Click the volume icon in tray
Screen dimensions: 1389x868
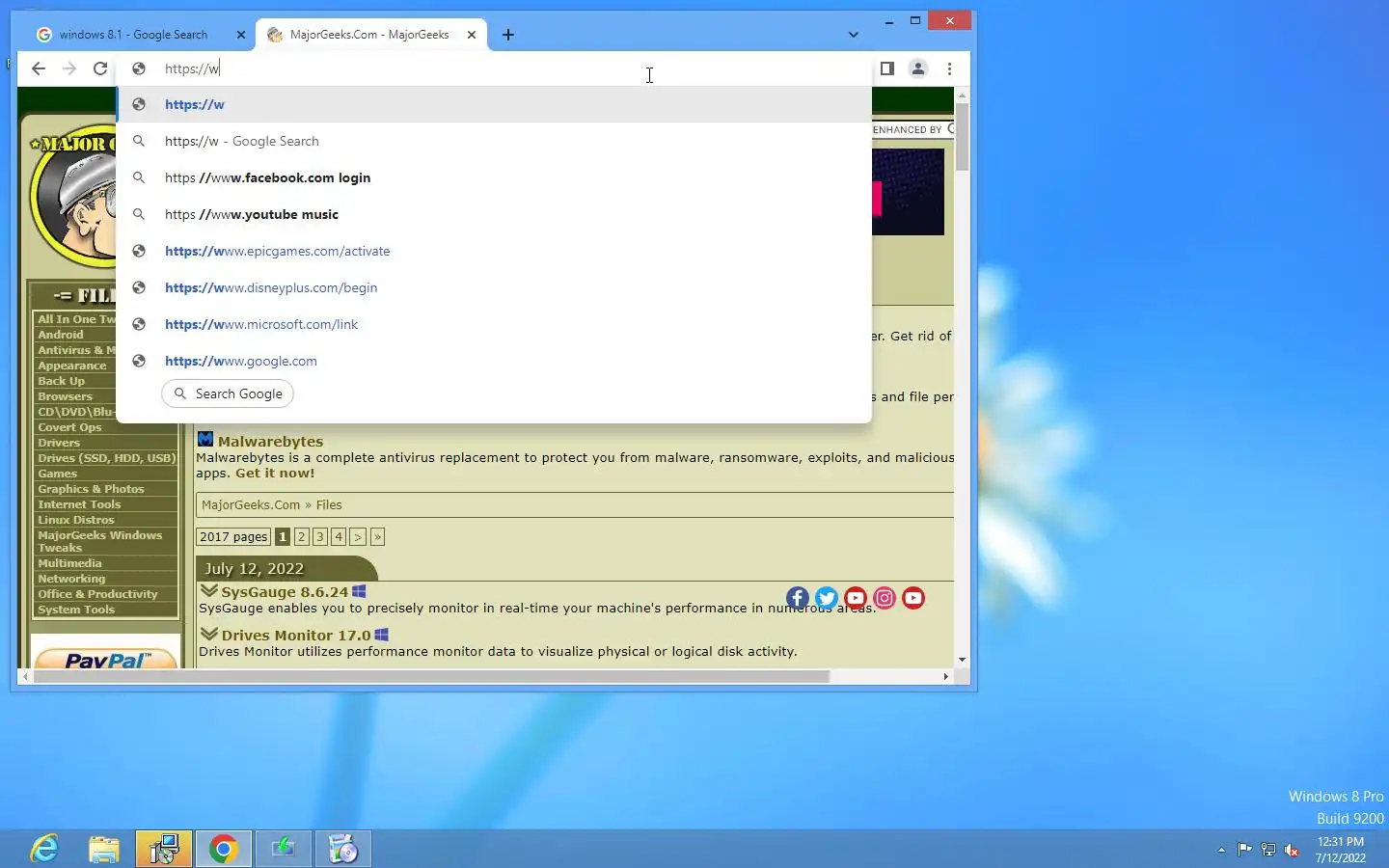pyautogui.click(x=1293, y=850)
